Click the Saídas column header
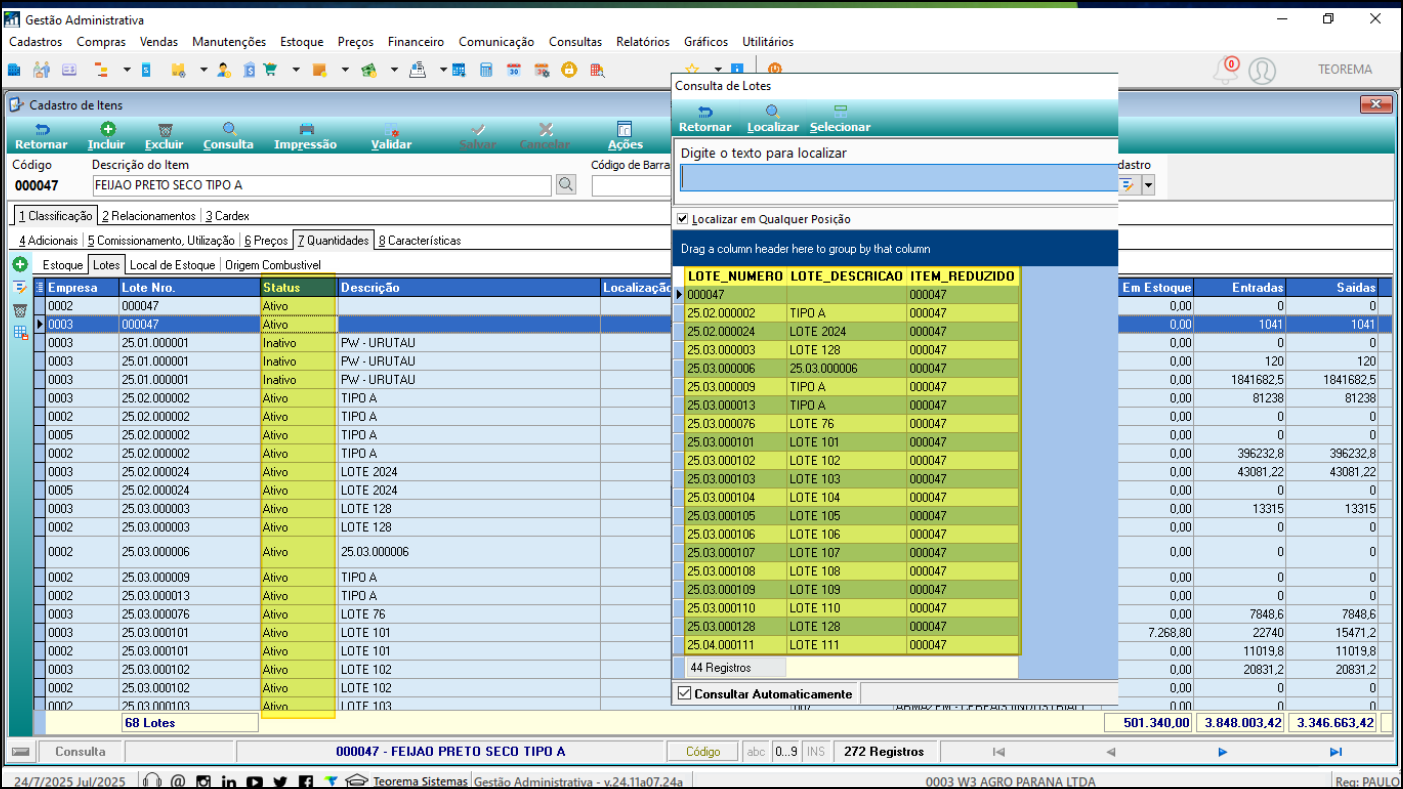This screenshot has height=789, width=1403. point(1333,287)
